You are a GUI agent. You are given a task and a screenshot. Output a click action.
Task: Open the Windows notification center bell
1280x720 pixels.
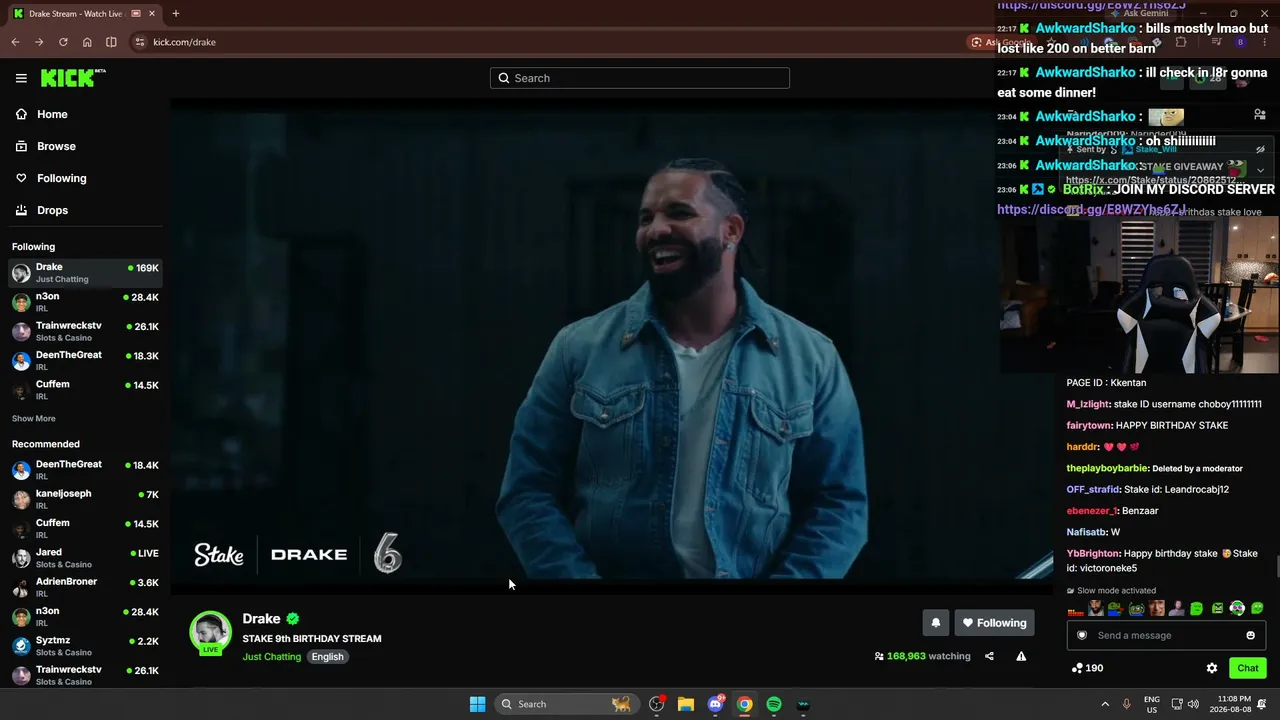(1262, 704)
